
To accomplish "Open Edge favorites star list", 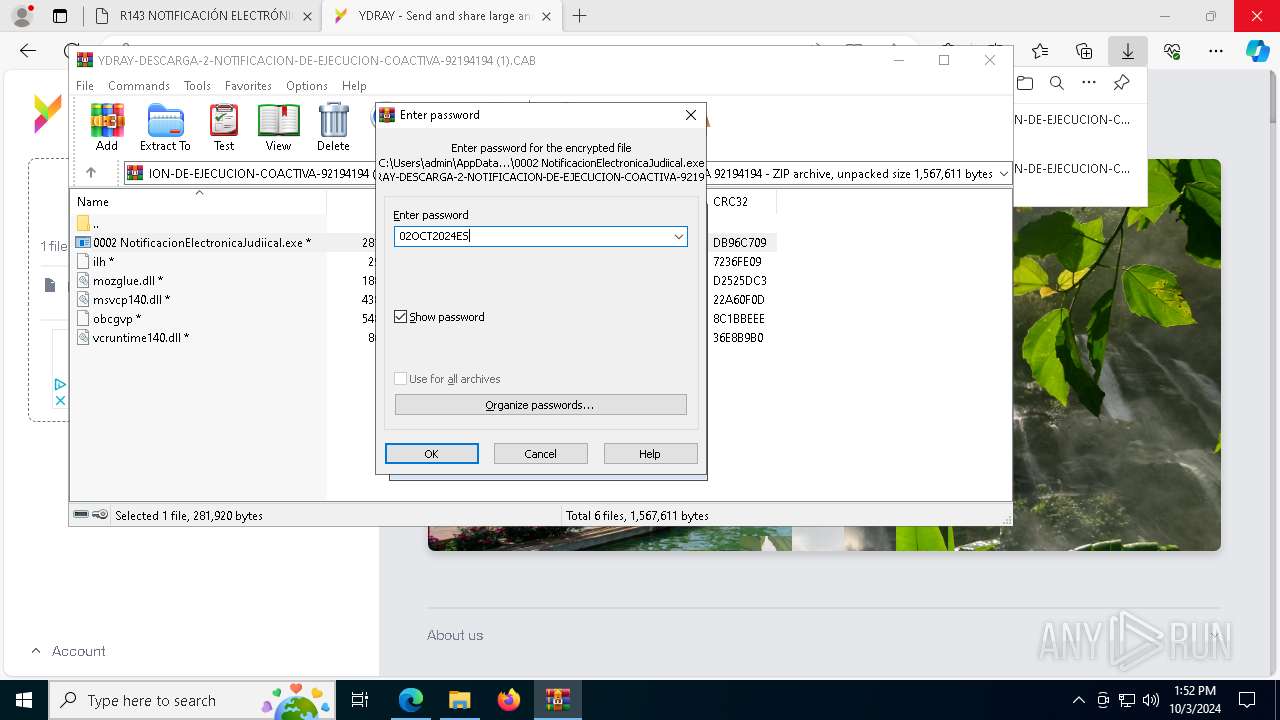I will tap(1040, 51).
